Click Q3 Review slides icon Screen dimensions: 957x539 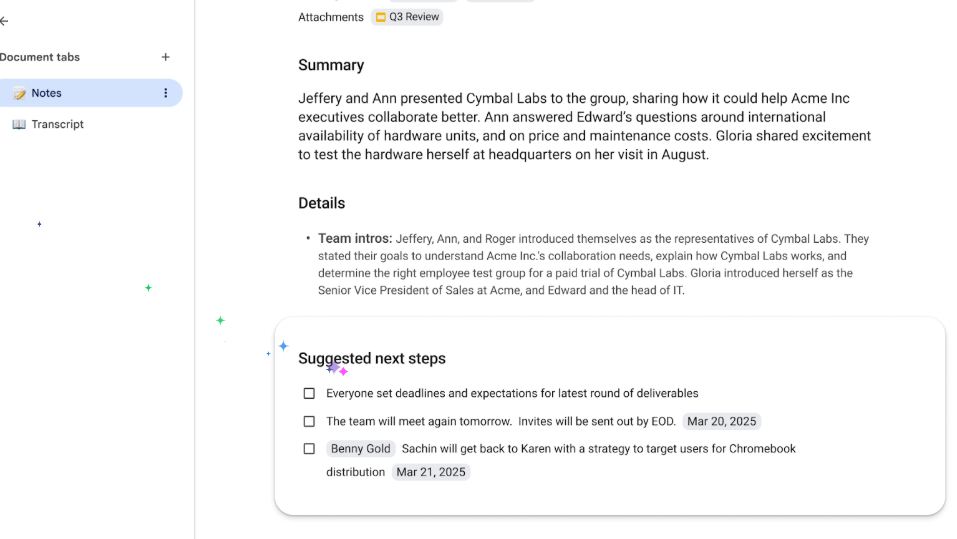click(381, 17)
